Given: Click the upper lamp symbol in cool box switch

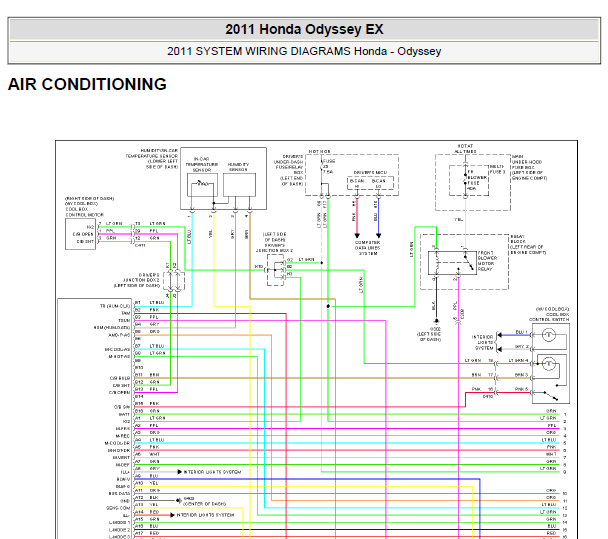Looking at the screenshot, I should pyautogui.click(x=548, y=335).
